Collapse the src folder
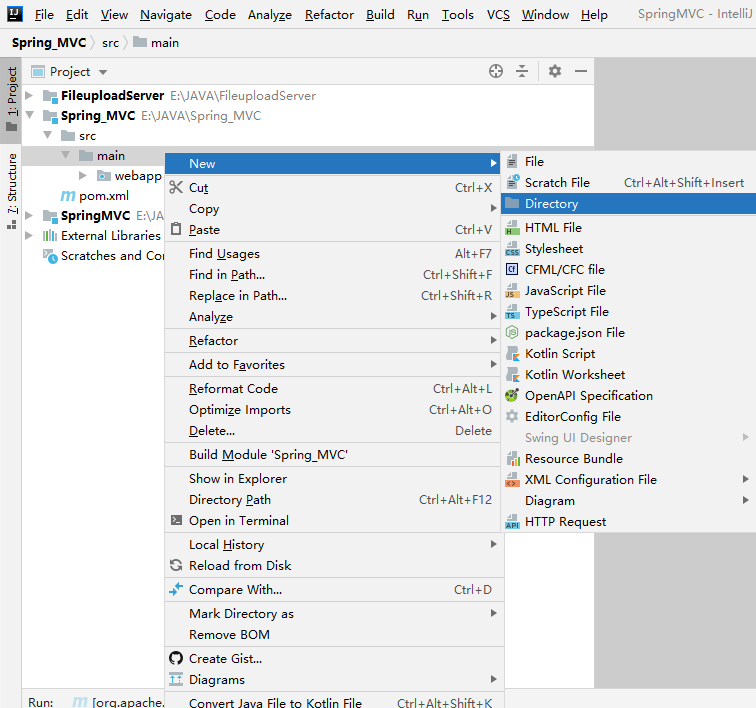 point(47,136)
